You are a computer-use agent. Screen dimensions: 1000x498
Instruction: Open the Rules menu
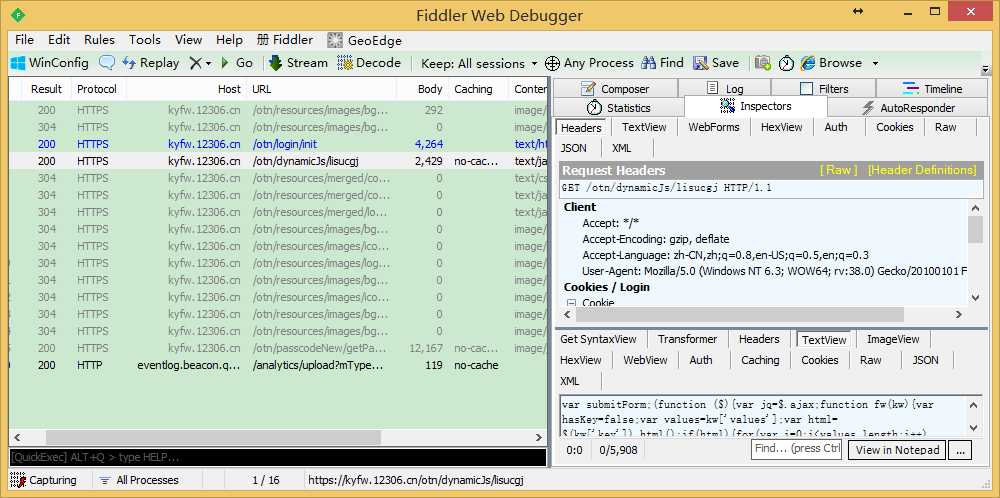tap(99, 40)
